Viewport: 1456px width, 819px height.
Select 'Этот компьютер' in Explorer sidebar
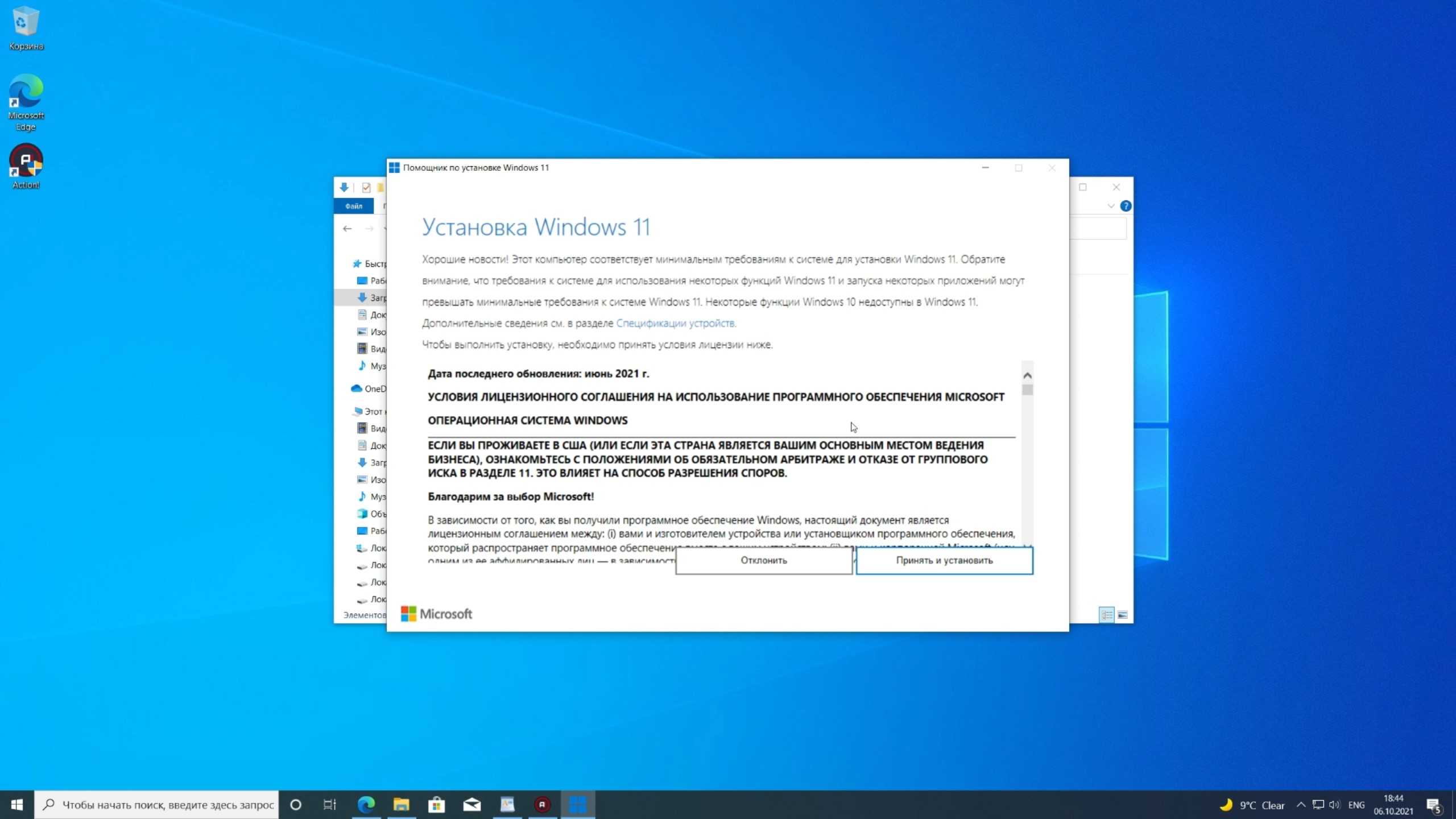[x=369, y=411]
